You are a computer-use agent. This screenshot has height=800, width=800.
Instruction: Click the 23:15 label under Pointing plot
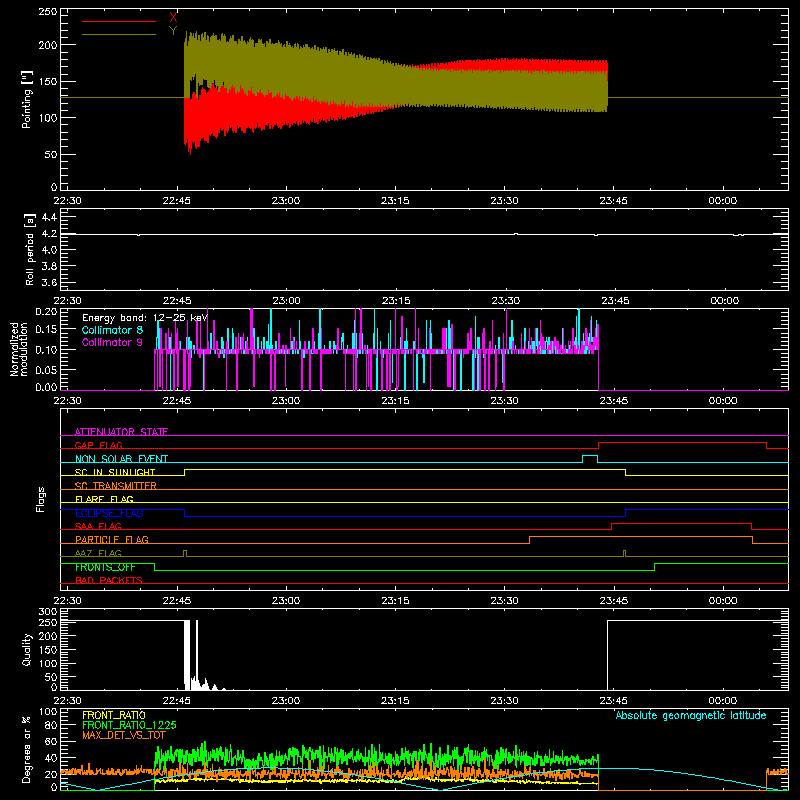395,201
